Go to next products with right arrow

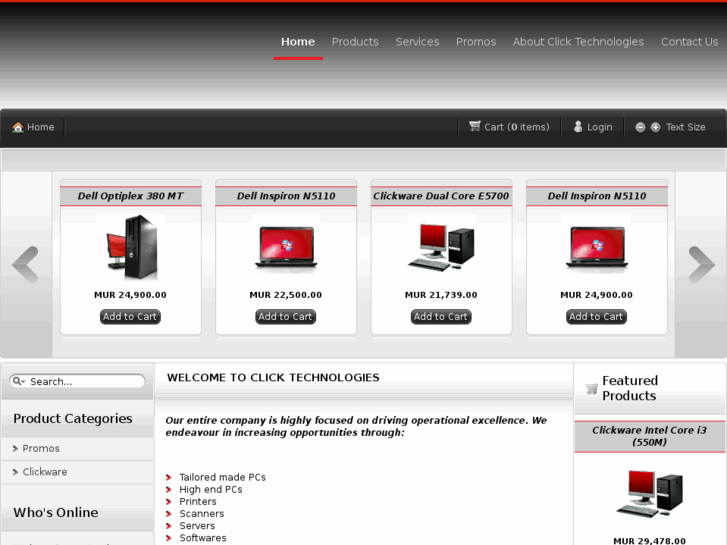701,264
